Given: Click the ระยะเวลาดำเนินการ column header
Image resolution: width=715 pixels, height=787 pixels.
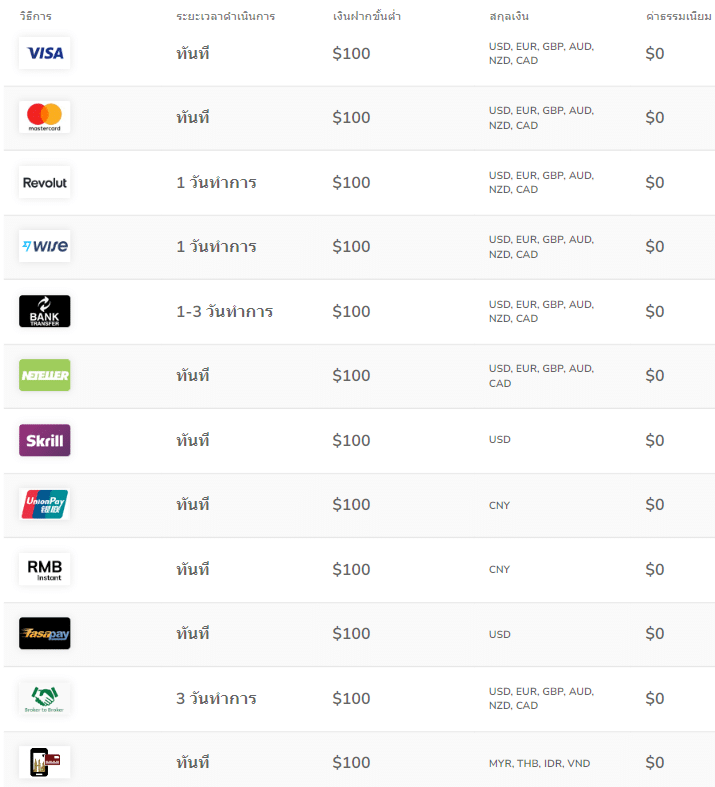Looking at the screenshot, I should 226,16.
